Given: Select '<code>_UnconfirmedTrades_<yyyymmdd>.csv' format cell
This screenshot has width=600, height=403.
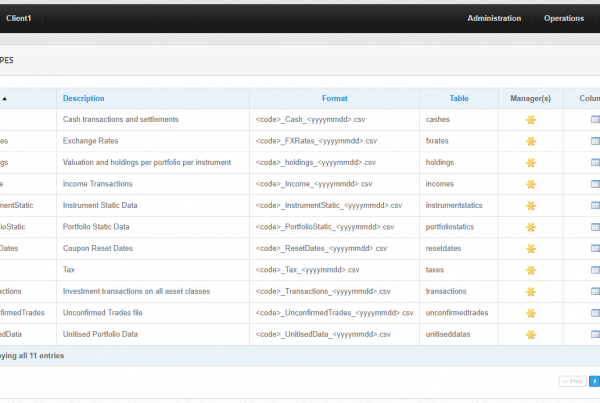Looking at the screenshot, I should pos(334,312).
